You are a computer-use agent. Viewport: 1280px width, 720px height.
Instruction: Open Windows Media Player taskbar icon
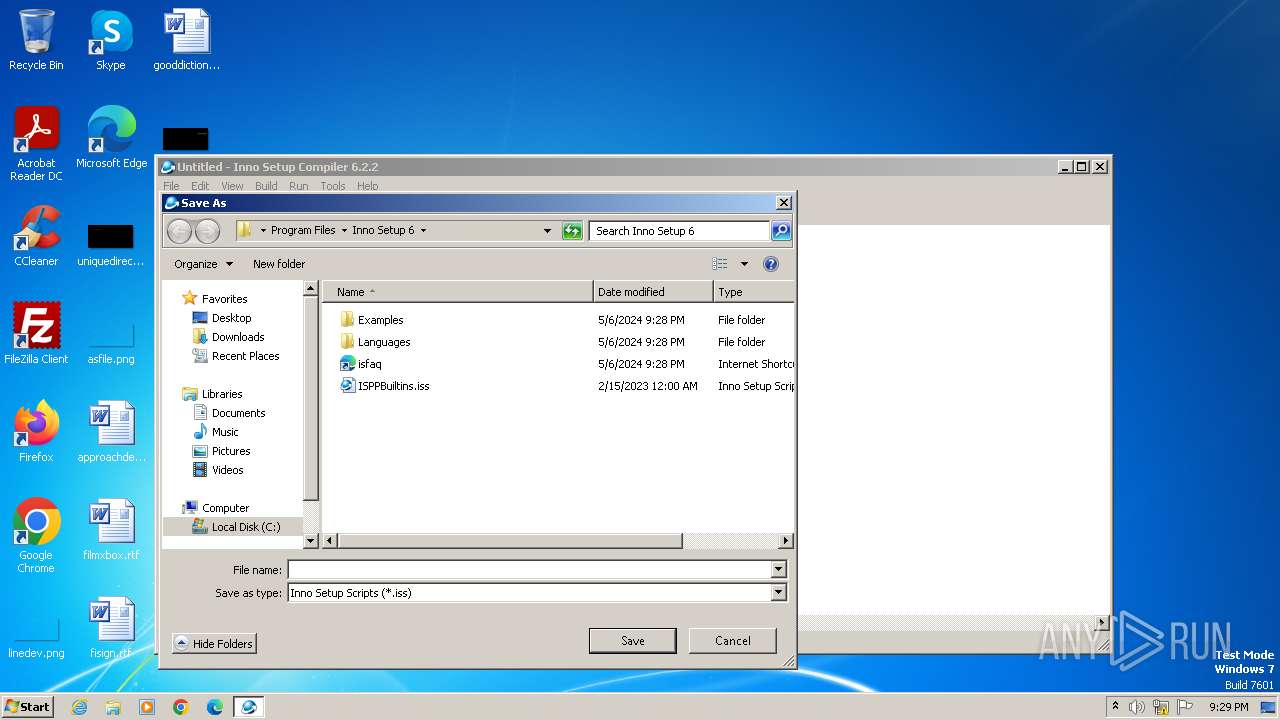[147, 707]
